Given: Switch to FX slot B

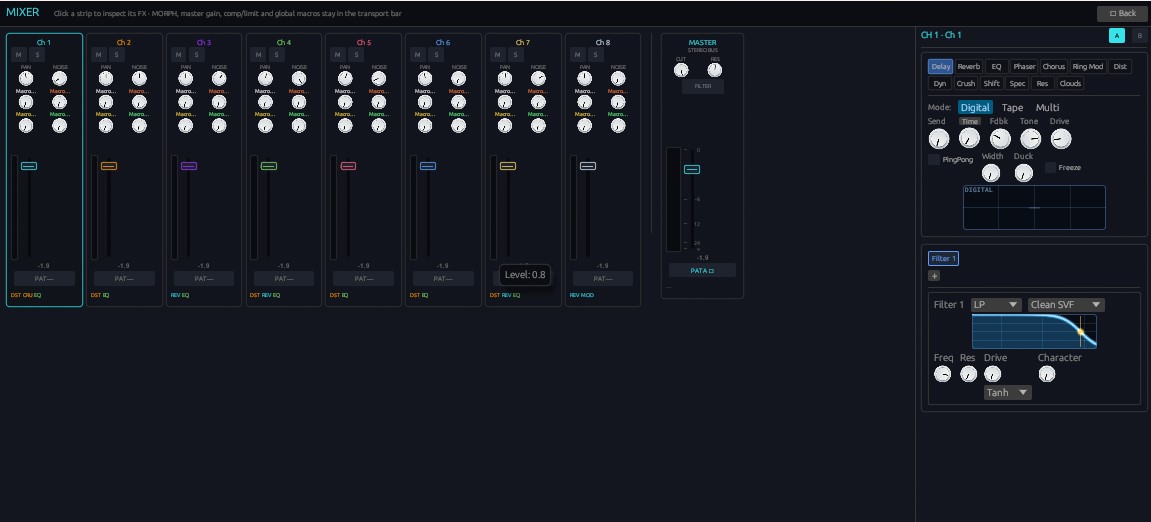Looking at the screenshot, I should click(x=1139, y=35).
